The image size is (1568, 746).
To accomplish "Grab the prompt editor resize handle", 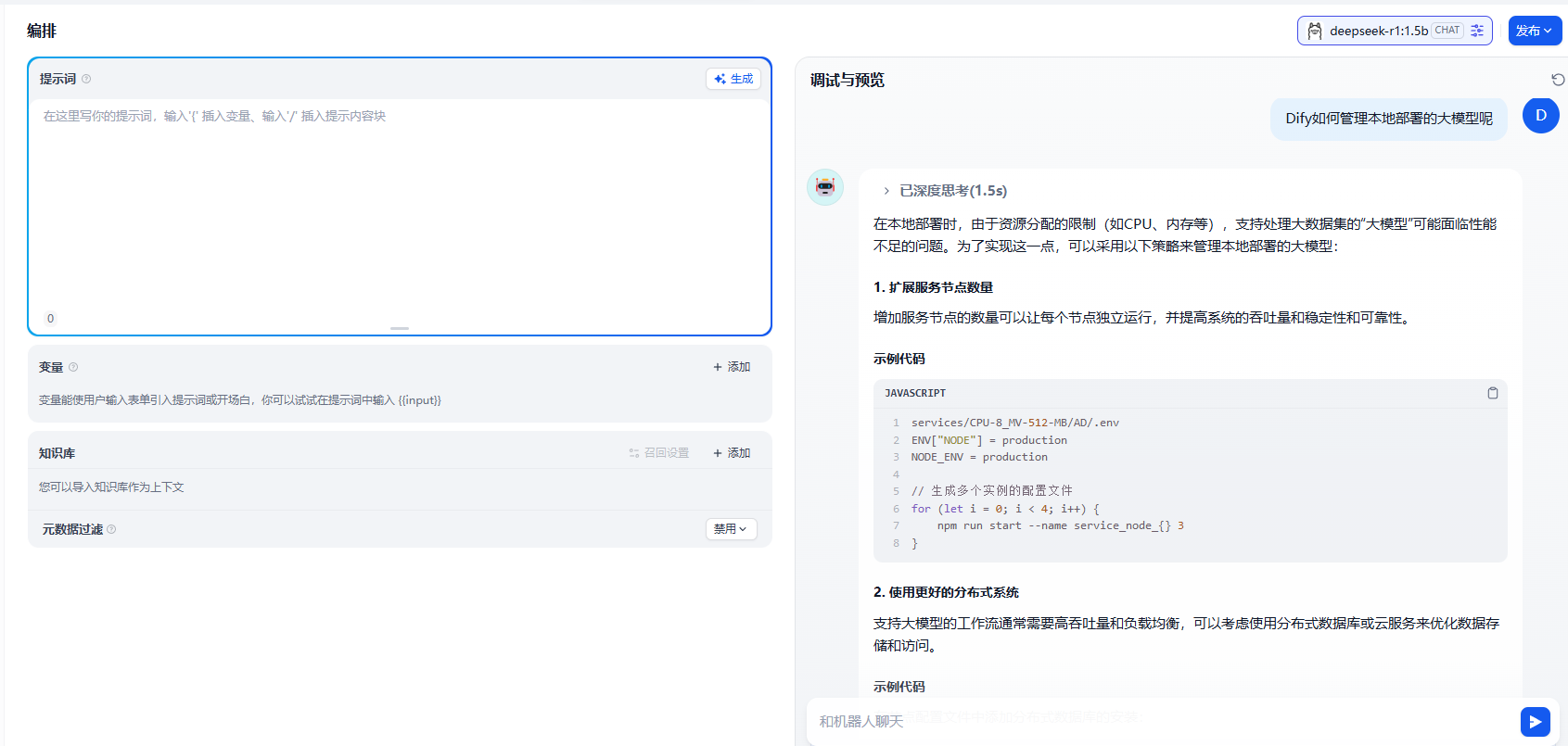I will pos(400,329).
